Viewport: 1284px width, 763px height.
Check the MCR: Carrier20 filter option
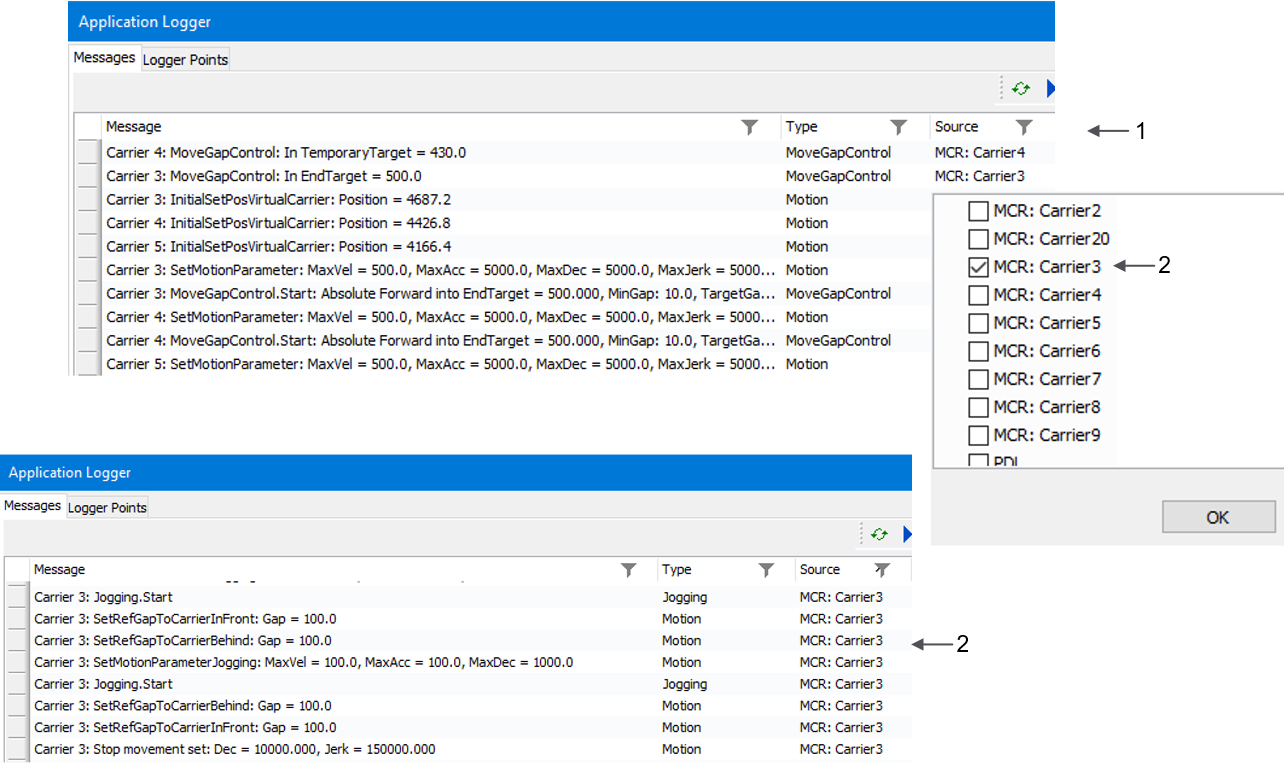pos(978,239)
